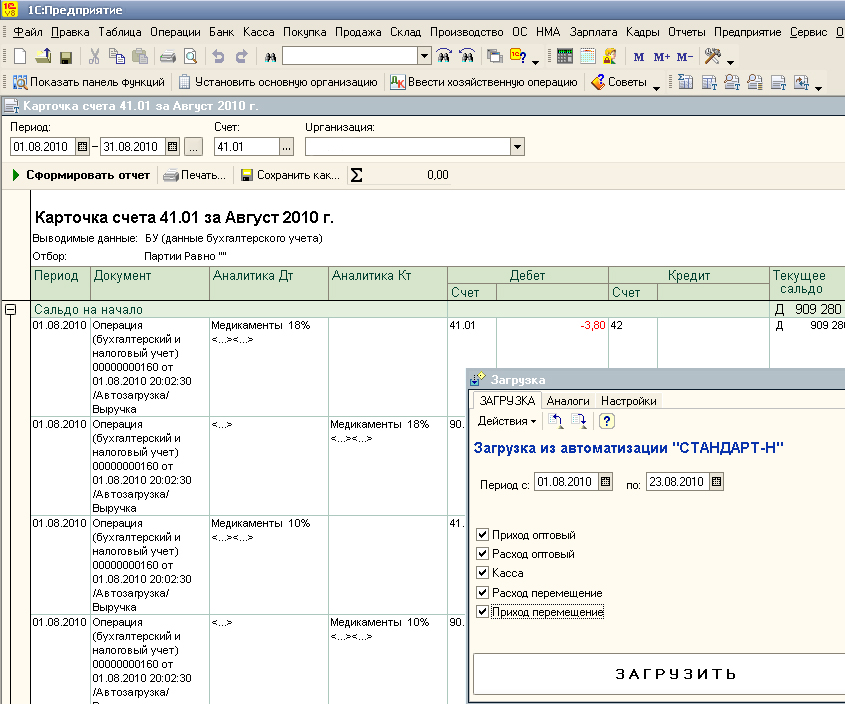The width and height of the screenshot is (845, 704).
Task: Click the Paste clipboard icon
Action: coord(140,56)
